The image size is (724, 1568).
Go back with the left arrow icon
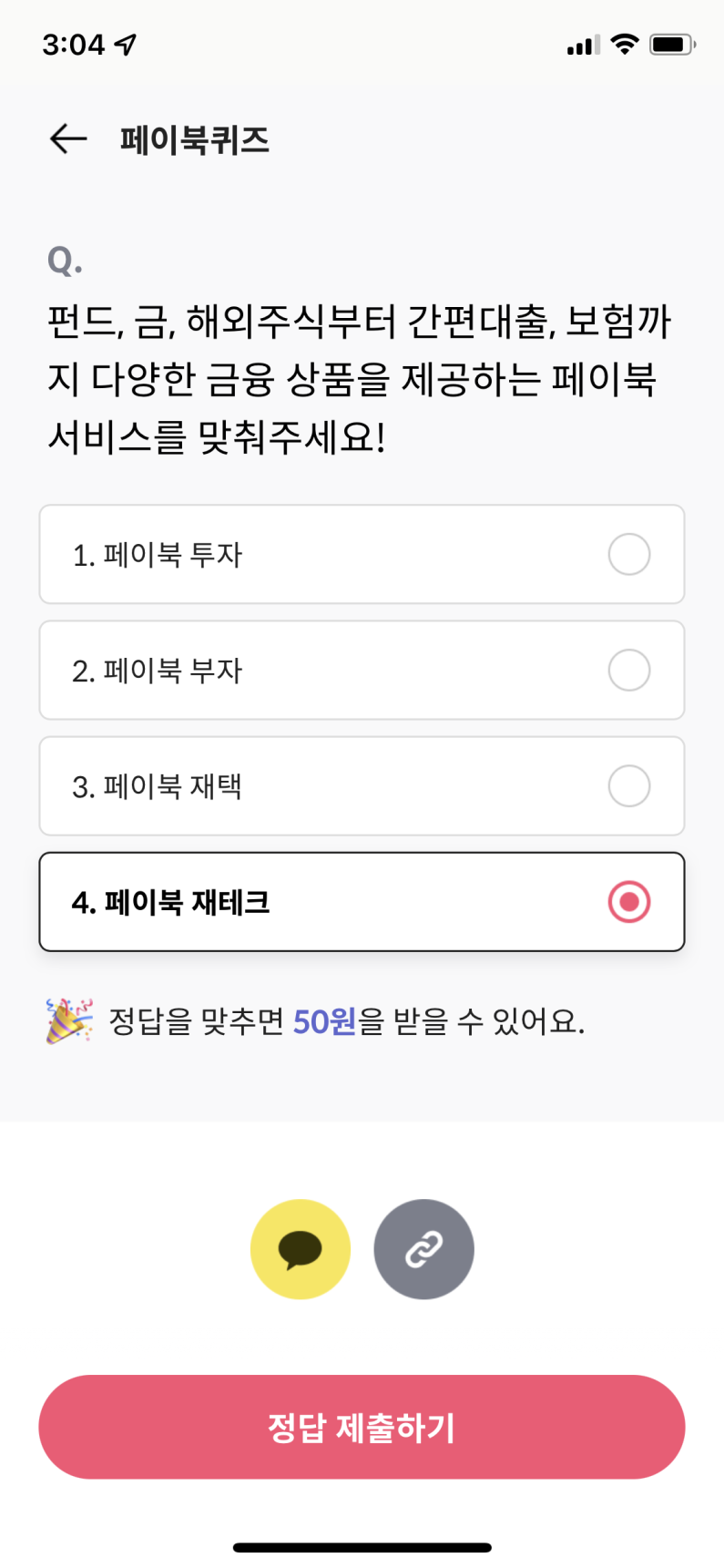(68, 139)
